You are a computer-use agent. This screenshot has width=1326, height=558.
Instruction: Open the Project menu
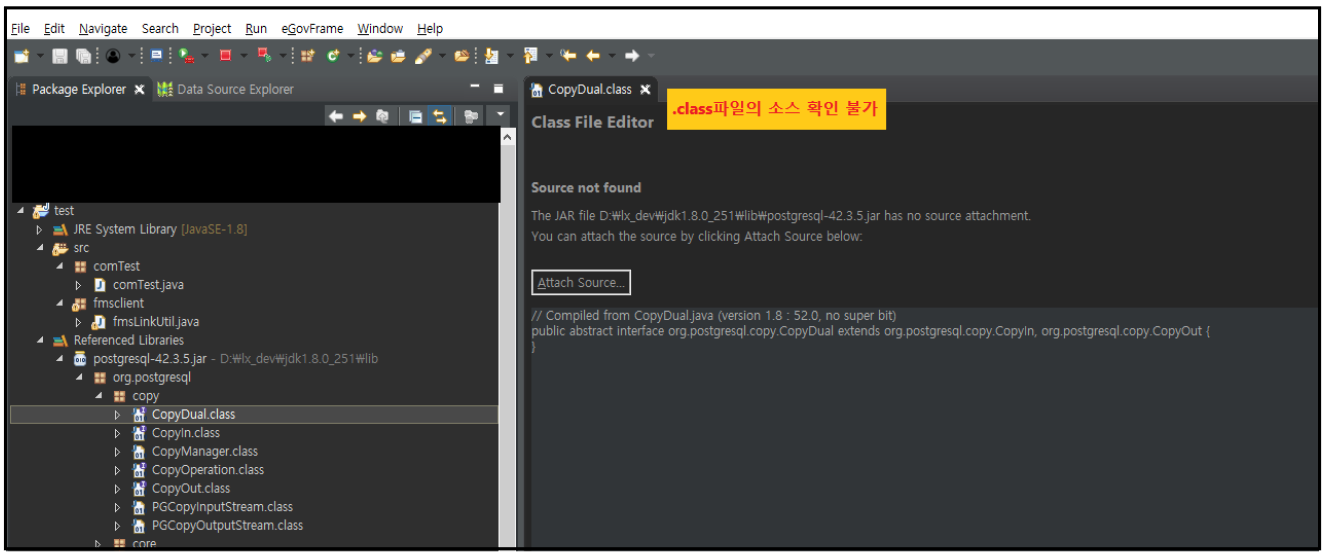click(x=212, y=28)
